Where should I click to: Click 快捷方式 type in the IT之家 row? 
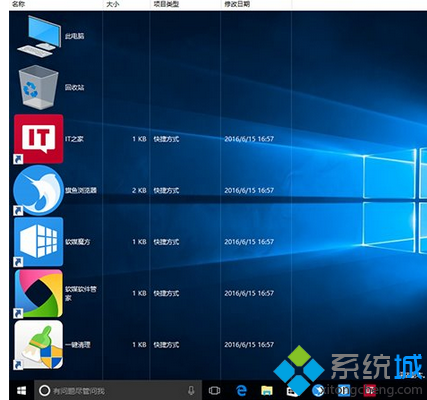(x=166, y=139)
